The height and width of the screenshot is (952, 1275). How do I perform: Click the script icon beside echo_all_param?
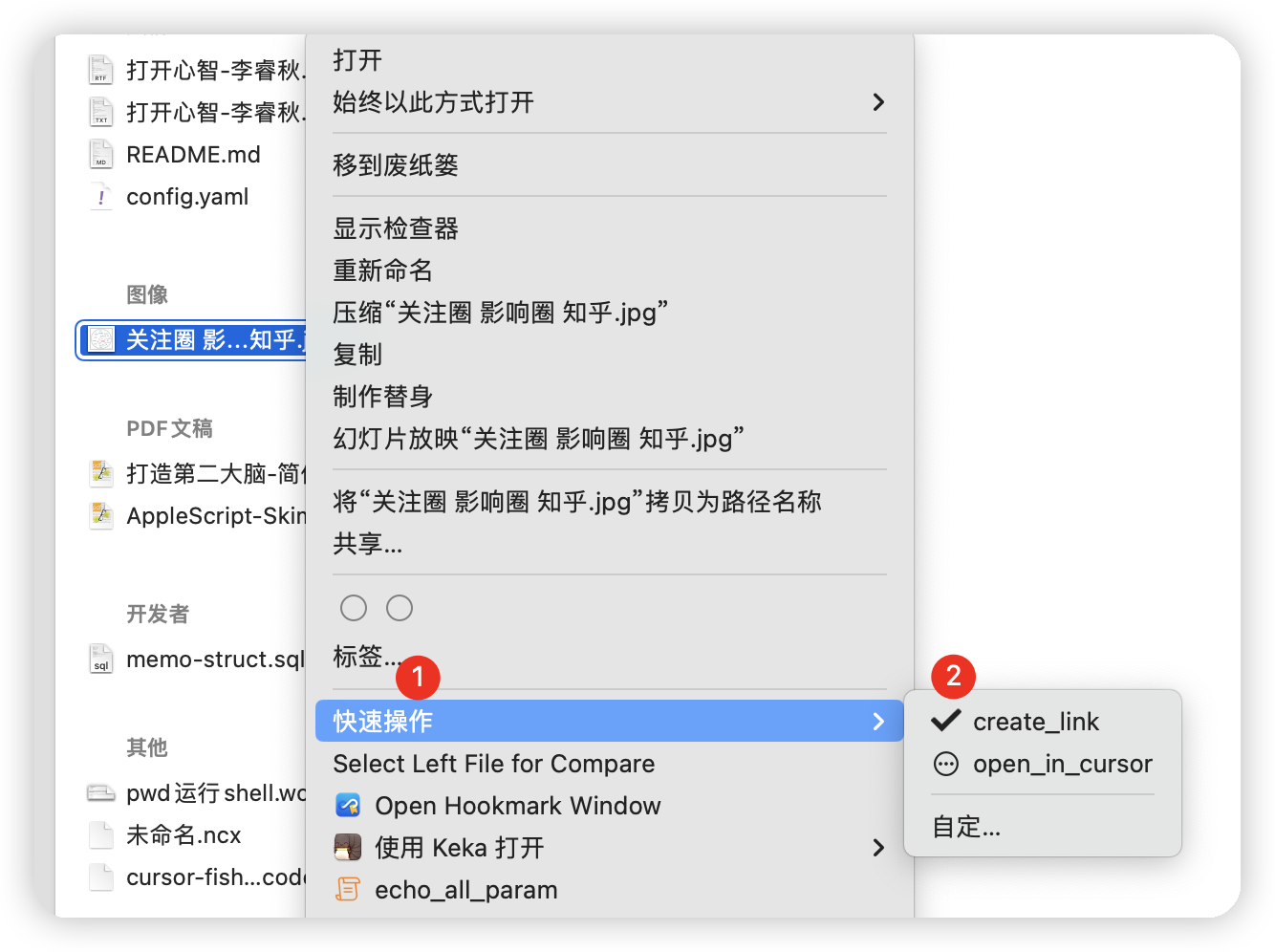[x=348, y=890]
